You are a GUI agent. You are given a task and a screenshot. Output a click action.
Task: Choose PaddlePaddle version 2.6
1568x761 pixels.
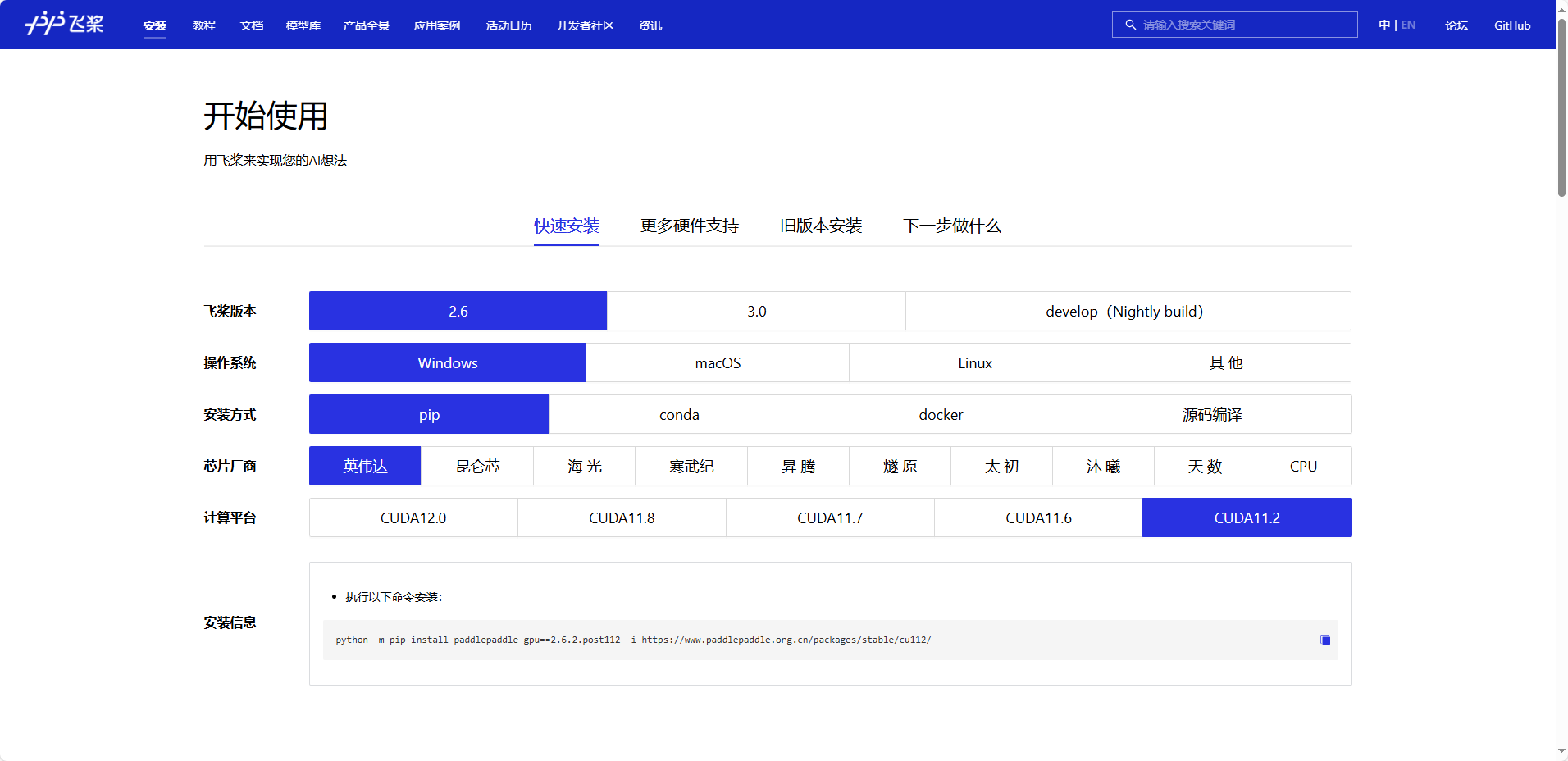click(458, 311)
